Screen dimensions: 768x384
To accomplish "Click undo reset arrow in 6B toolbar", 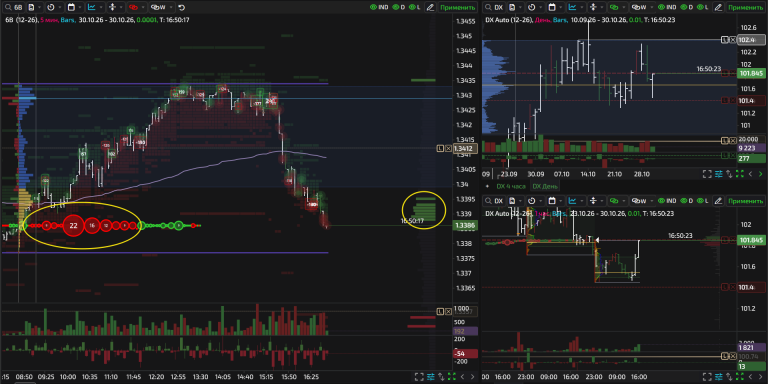I will click(x=182, y=7).
